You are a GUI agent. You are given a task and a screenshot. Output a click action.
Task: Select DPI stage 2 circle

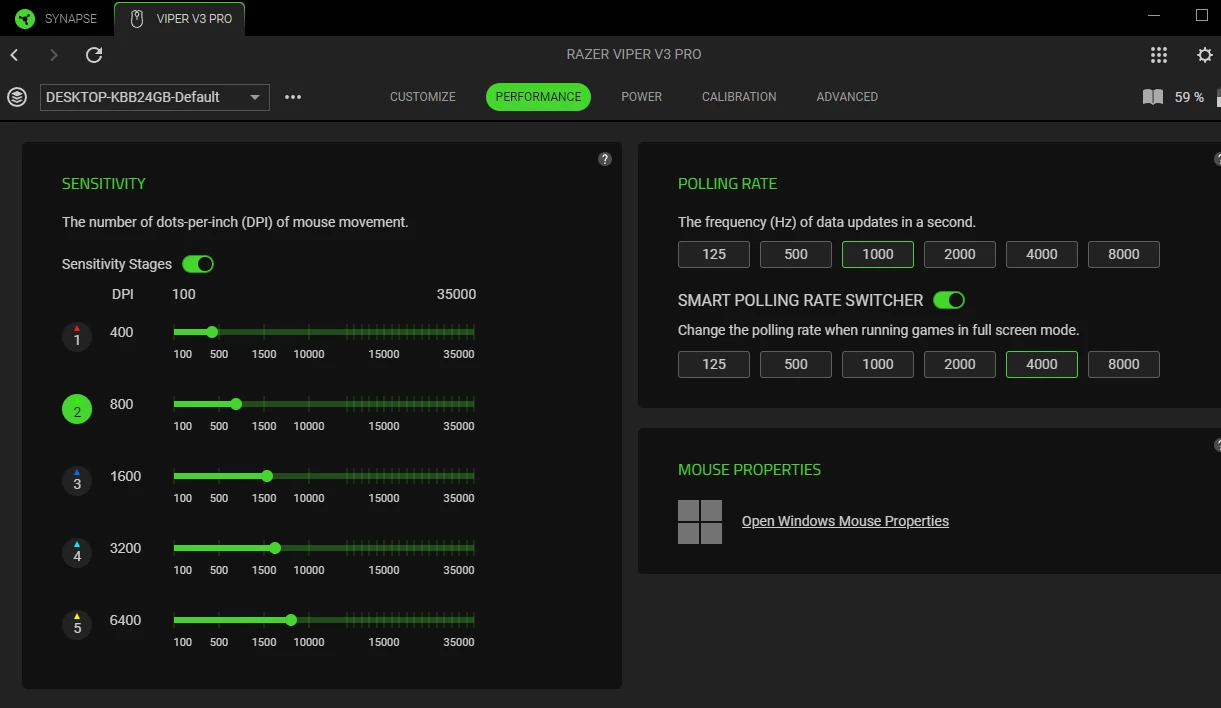click(77, 409)
